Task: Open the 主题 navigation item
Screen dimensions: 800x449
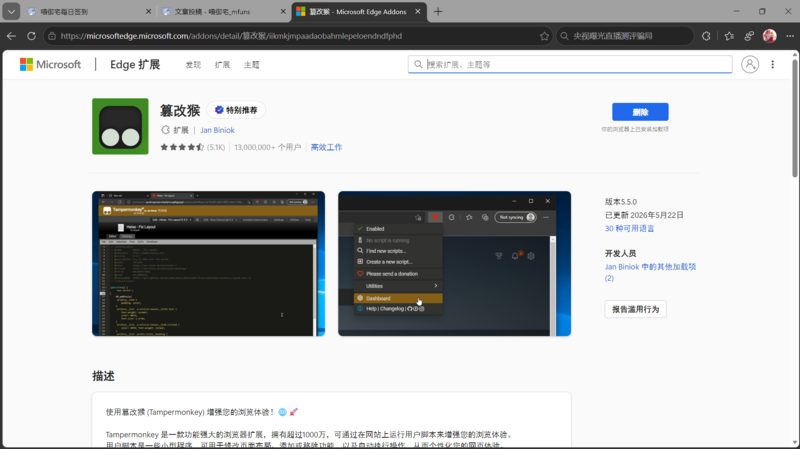Action: tap(252, 65)
